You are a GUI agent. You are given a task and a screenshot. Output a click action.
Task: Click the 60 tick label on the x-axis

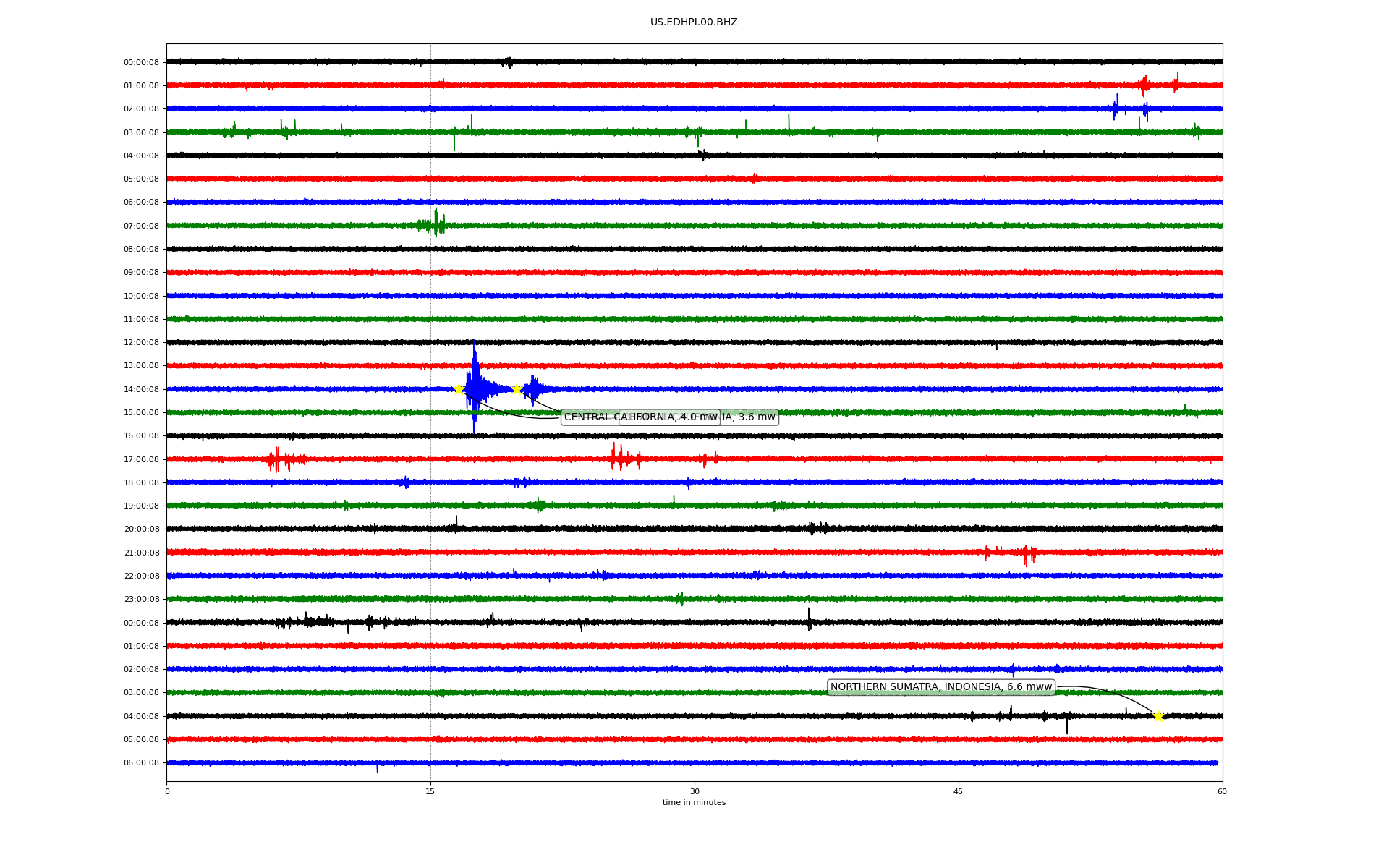pyautogui.click(x=1222, y=791)
